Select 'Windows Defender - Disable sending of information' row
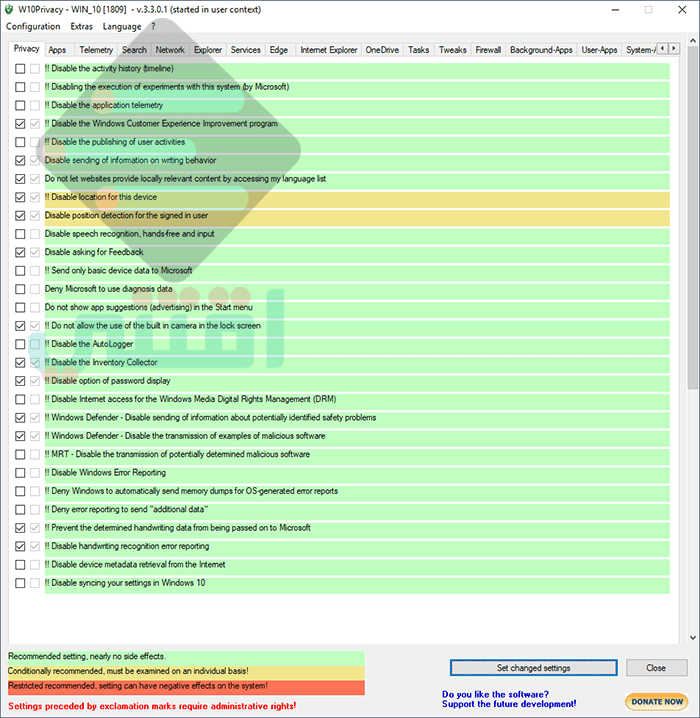 point(357,418)
